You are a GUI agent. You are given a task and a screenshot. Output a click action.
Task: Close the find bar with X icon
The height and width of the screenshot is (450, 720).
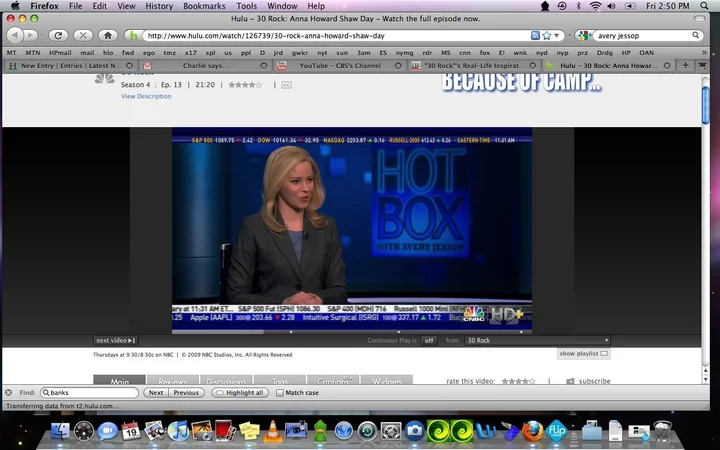8,393
